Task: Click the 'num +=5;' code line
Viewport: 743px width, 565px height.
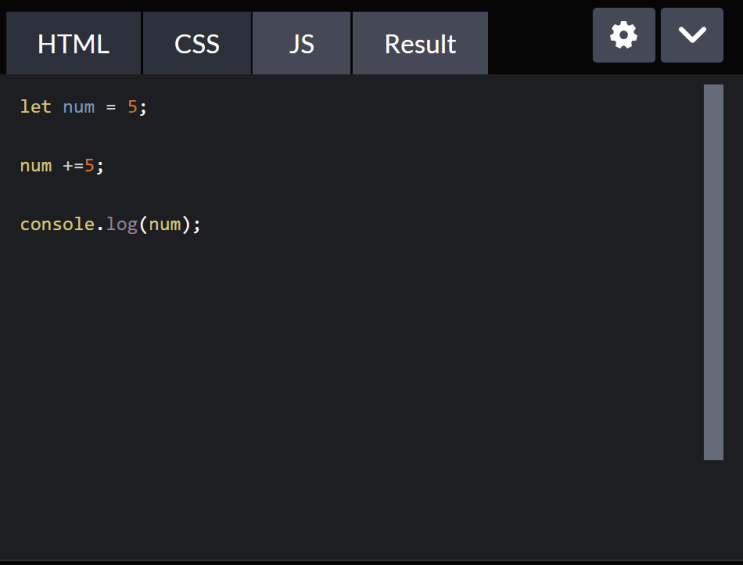Action: [62, 166]
